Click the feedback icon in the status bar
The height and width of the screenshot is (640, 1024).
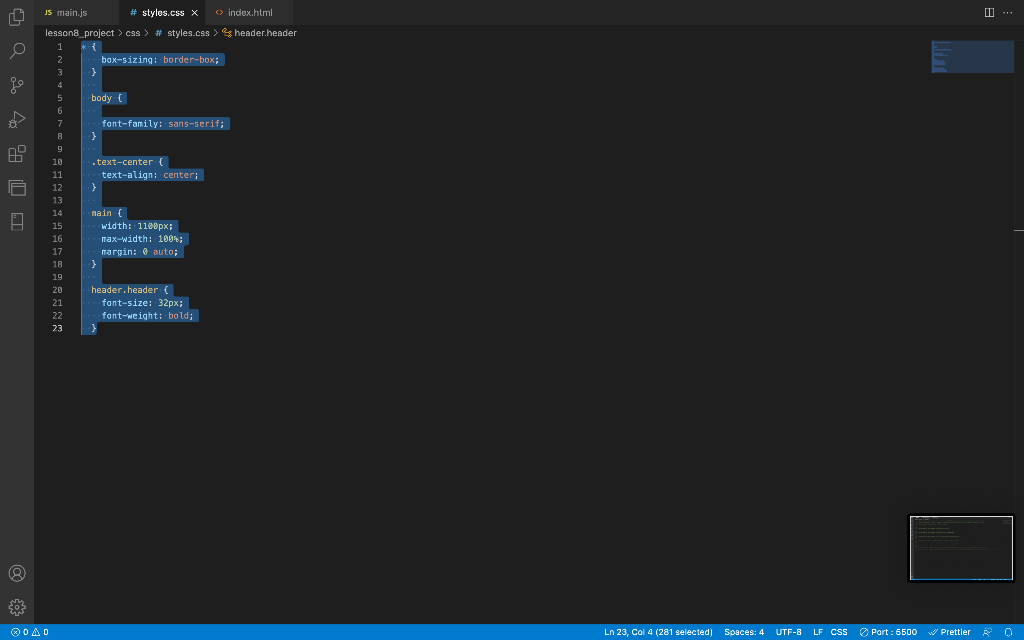tap(987, 632)
